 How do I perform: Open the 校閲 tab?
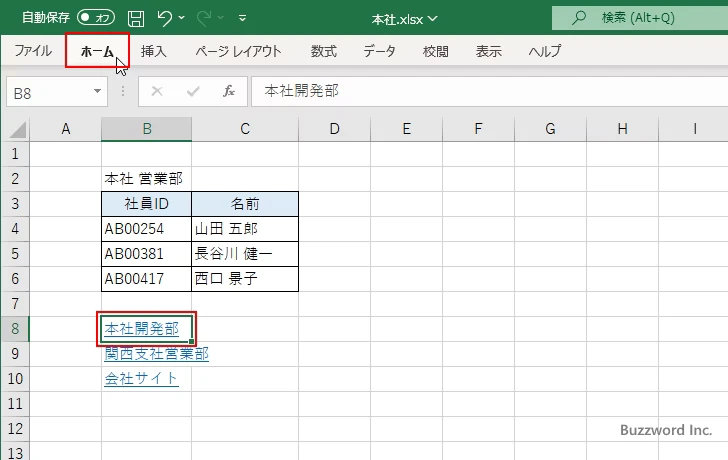coord(436,51)
